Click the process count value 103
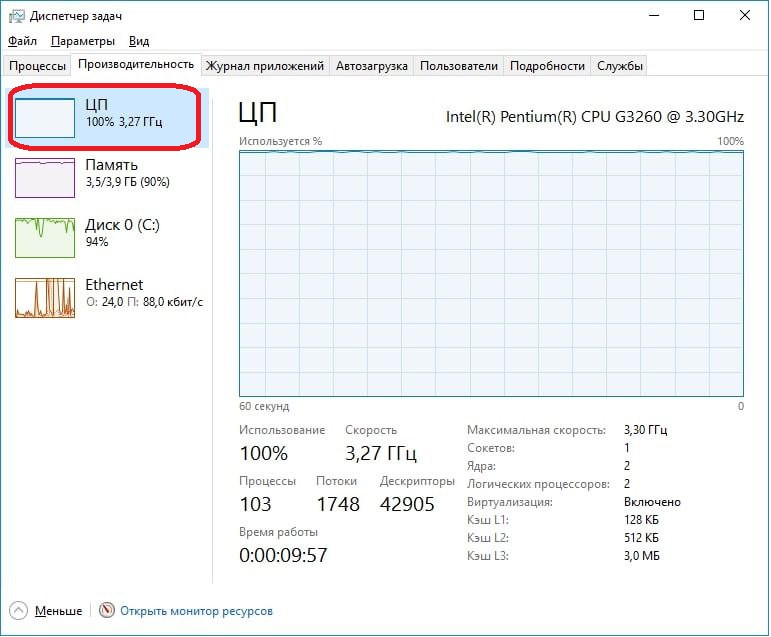Viewport: 771px width, 637px height. [x=255, y=504]
